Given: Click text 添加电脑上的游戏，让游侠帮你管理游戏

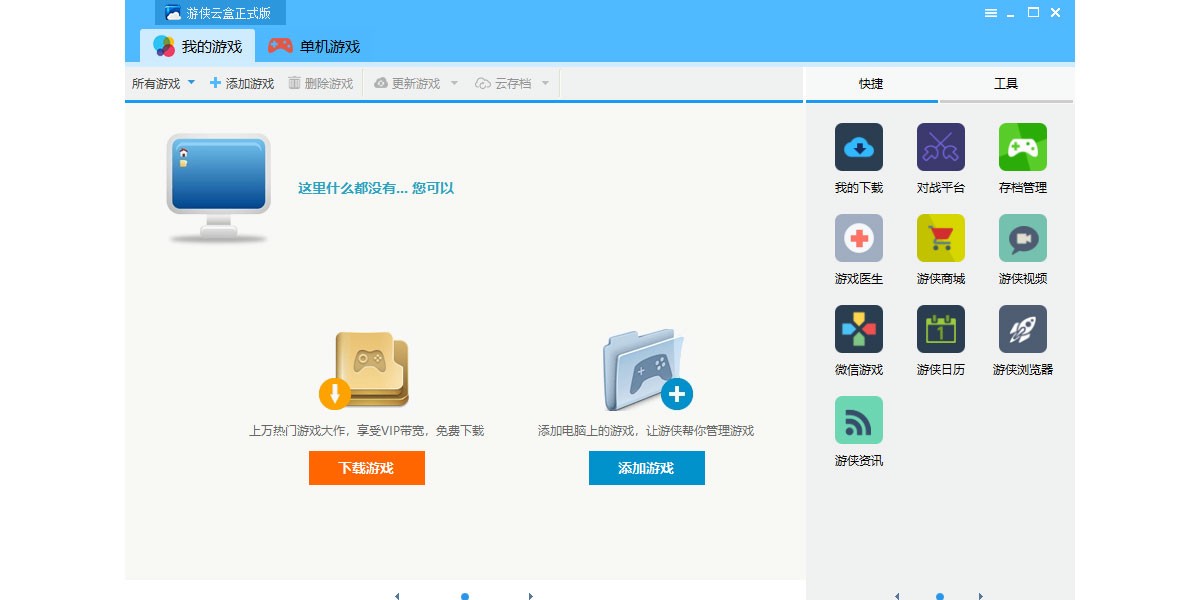Looking at the screenshot, I should point(646,431).
